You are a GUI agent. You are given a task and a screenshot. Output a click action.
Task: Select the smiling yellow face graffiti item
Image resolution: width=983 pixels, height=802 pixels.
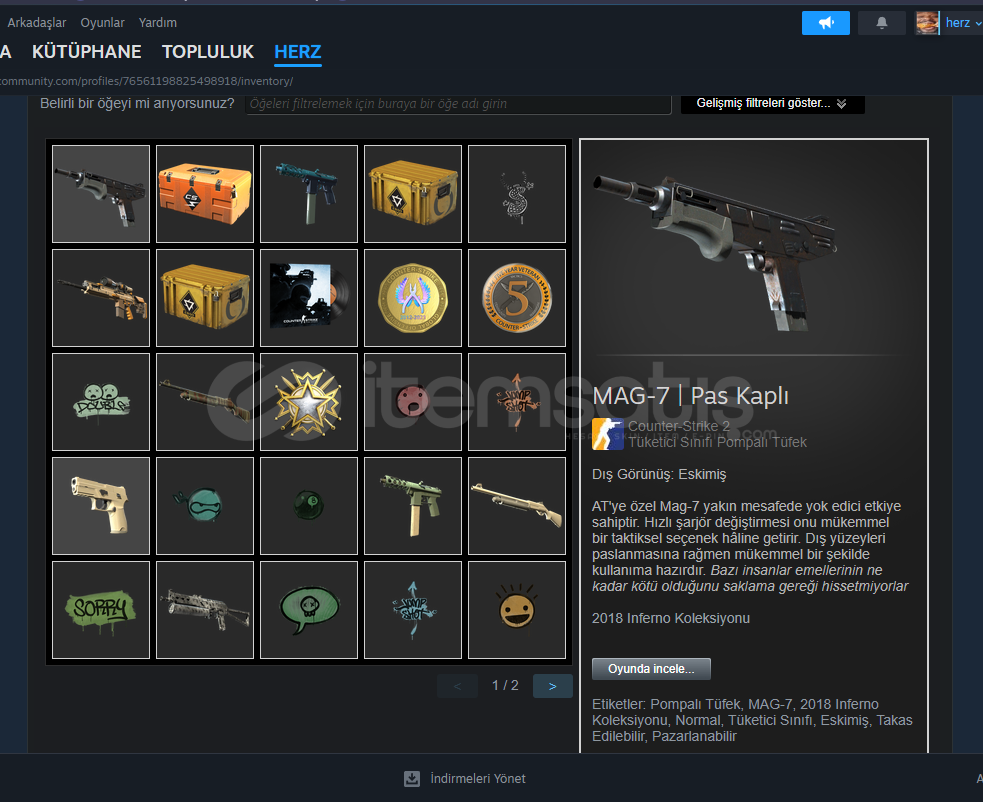[517, 609]
